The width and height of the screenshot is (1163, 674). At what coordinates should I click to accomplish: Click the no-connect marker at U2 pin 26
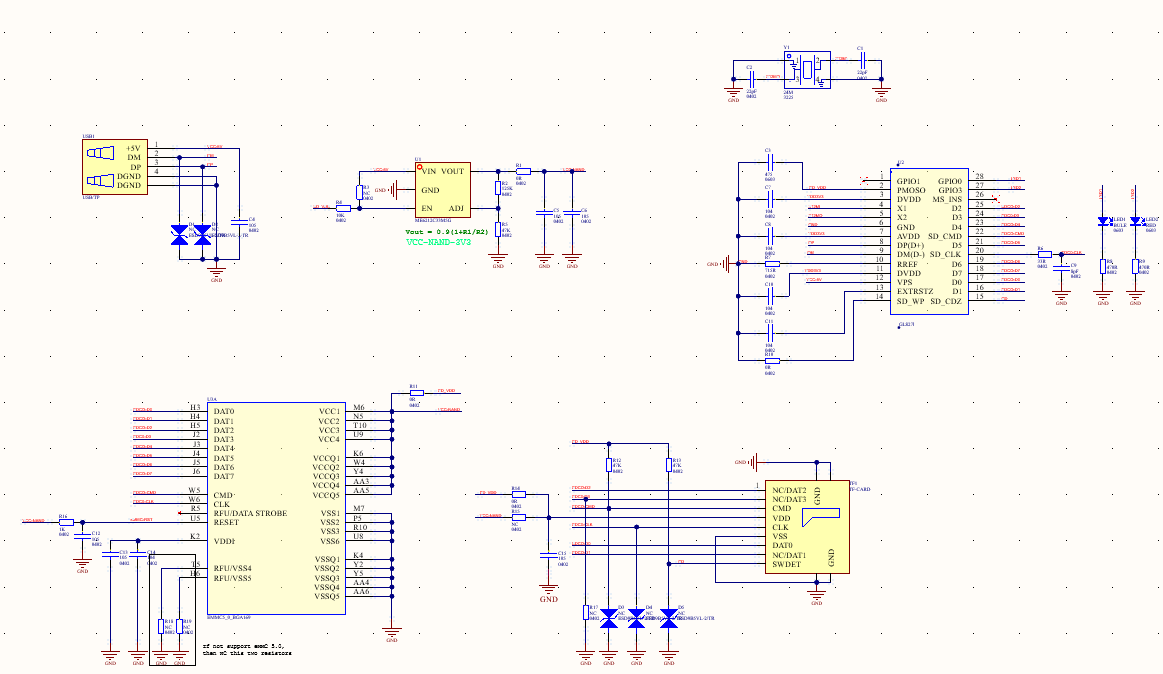pyautogui.click(x=995, y=199)
